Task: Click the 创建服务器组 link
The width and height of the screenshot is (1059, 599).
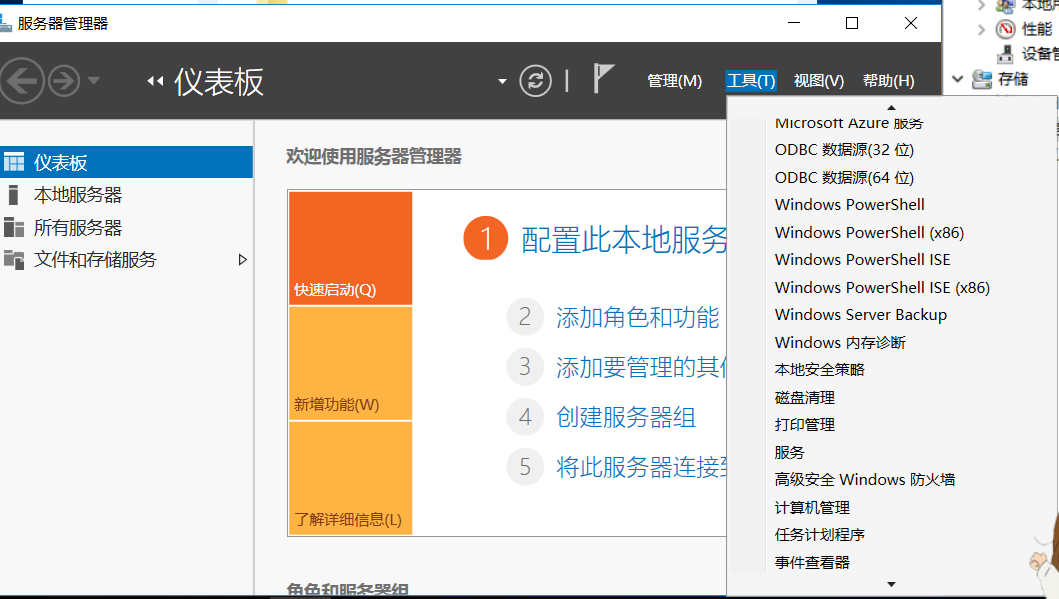Action: coord(625,417)
